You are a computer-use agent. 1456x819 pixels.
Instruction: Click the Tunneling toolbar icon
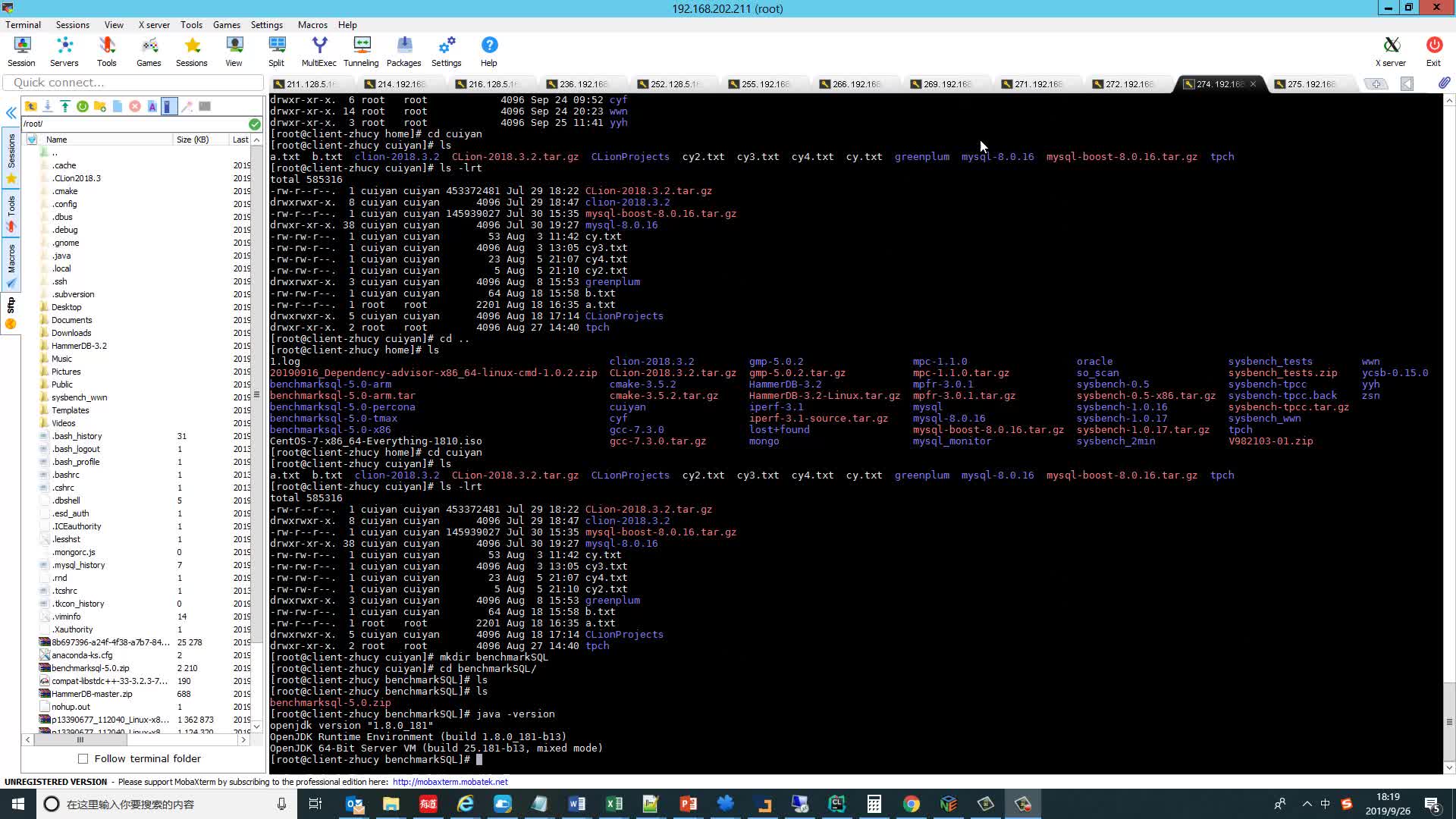(x=361, y=52)
